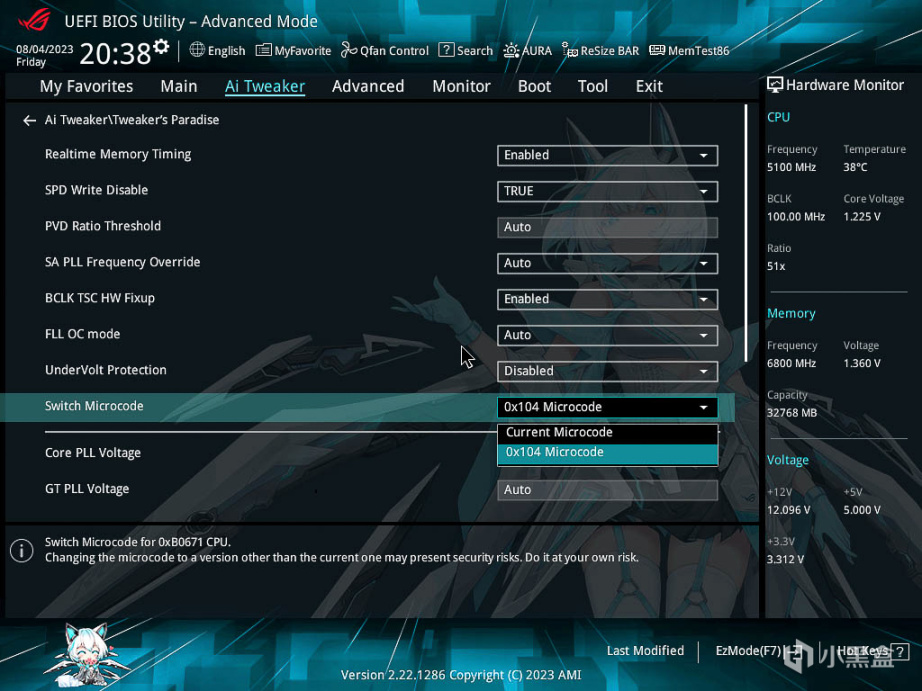Image resolution: width=922 pixels, height=691 pixels.
Task: Expand Realtime Memory Timing dropdown
Action: [x=607, y=155]
